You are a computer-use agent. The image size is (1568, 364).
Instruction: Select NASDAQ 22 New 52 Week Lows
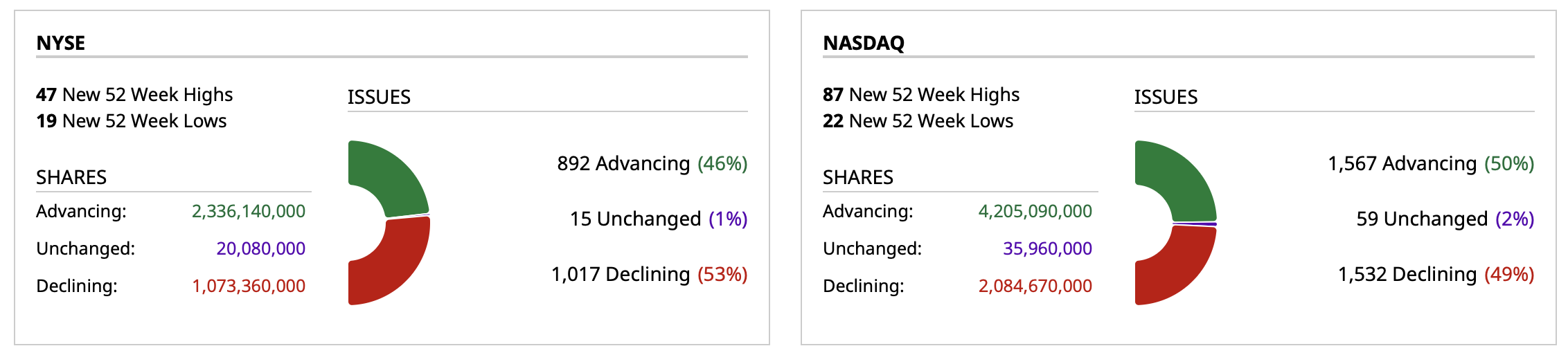pyautogui.click(x=918, y=121)
